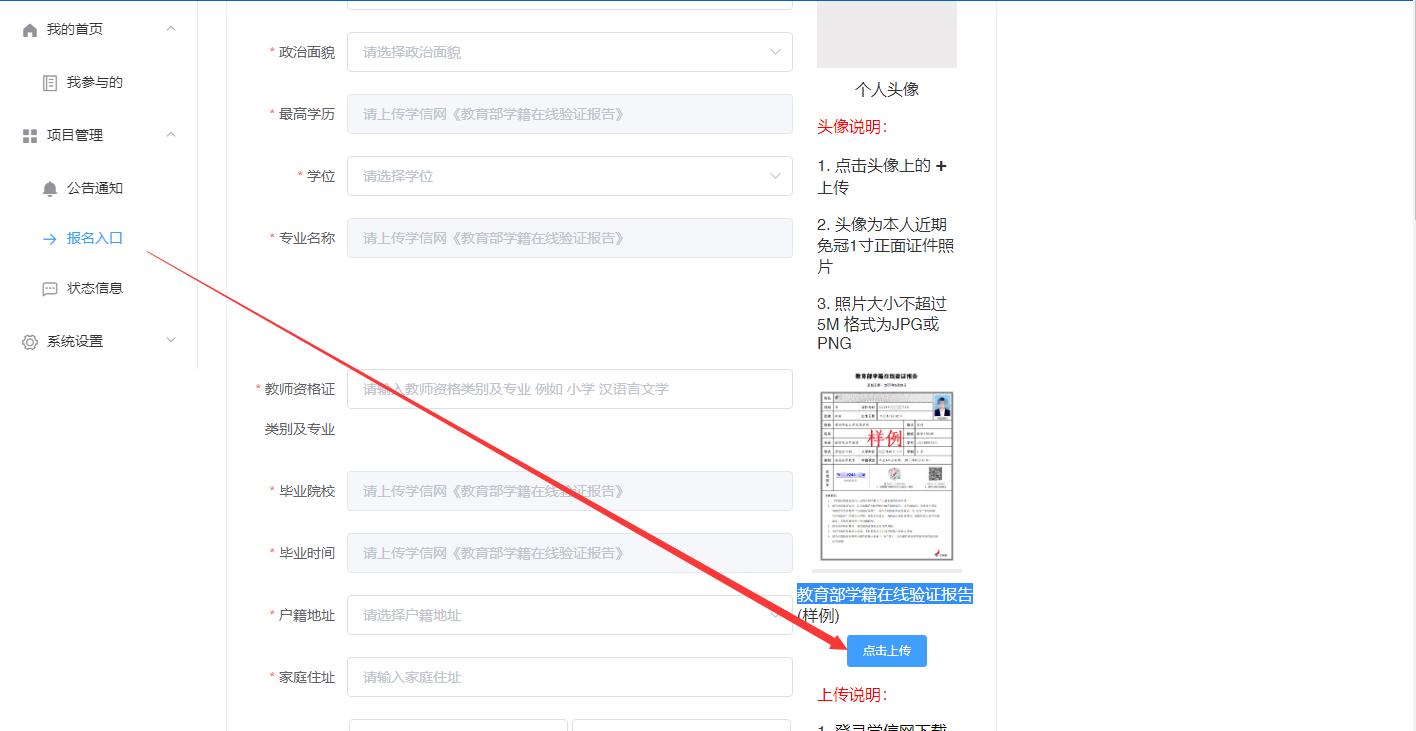Collapse the 项目管理 menu chevron
This screenshot has width=1416, height=731.
point(171,135)
